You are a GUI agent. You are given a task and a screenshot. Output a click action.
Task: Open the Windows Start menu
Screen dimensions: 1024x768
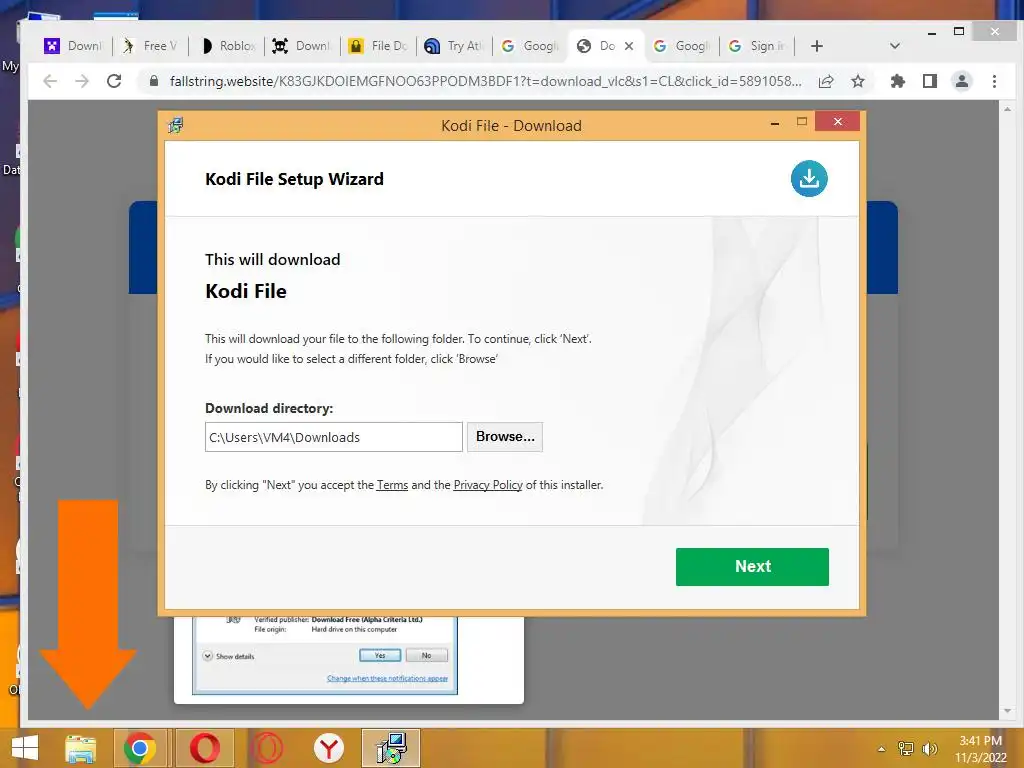pos(25,748)
